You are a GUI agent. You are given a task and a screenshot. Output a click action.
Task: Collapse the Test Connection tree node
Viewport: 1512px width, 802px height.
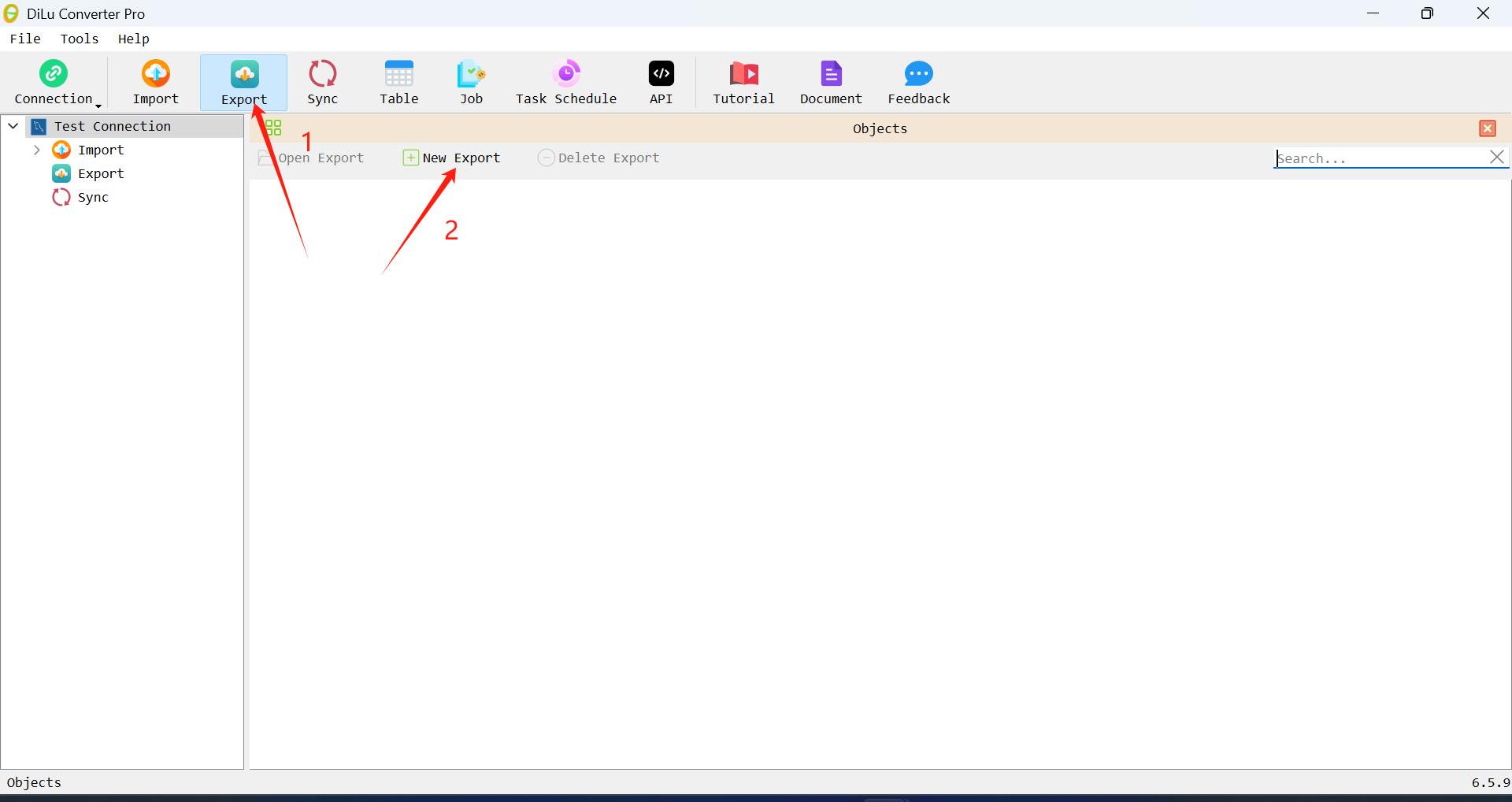[x=13, y=126]
